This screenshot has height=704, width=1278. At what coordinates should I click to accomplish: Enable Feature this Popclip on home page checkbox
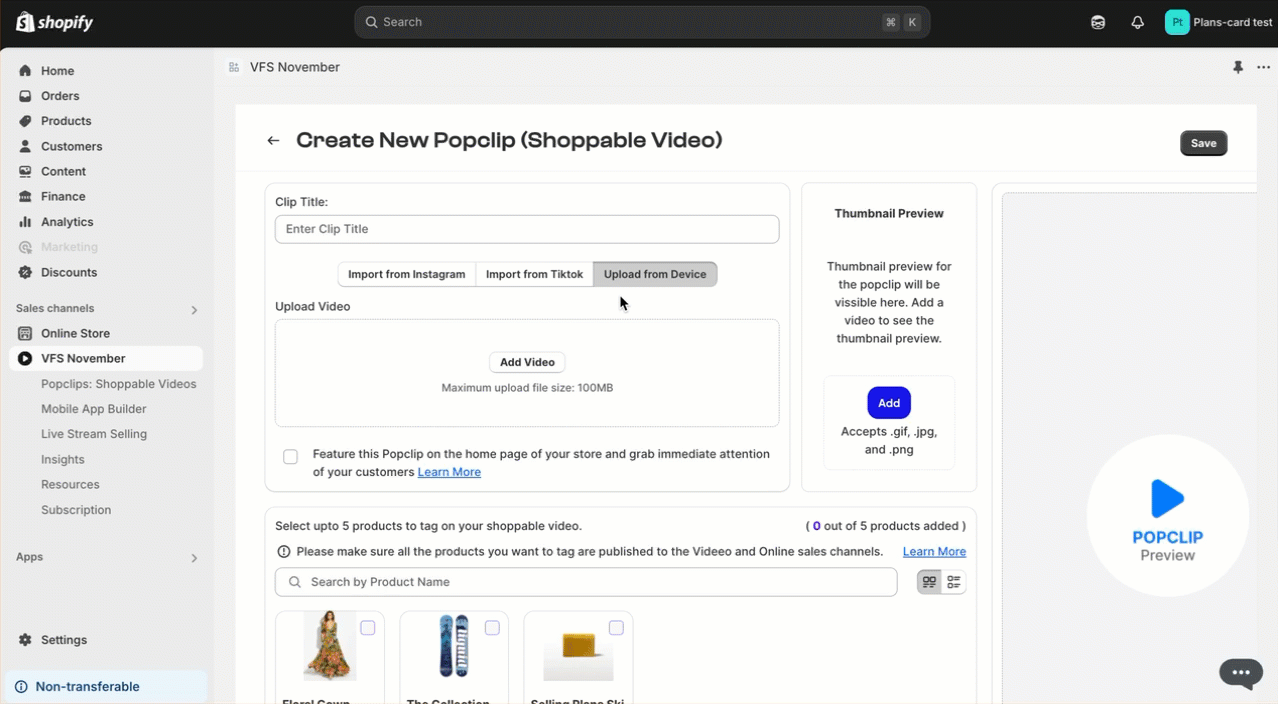point(290,457)
